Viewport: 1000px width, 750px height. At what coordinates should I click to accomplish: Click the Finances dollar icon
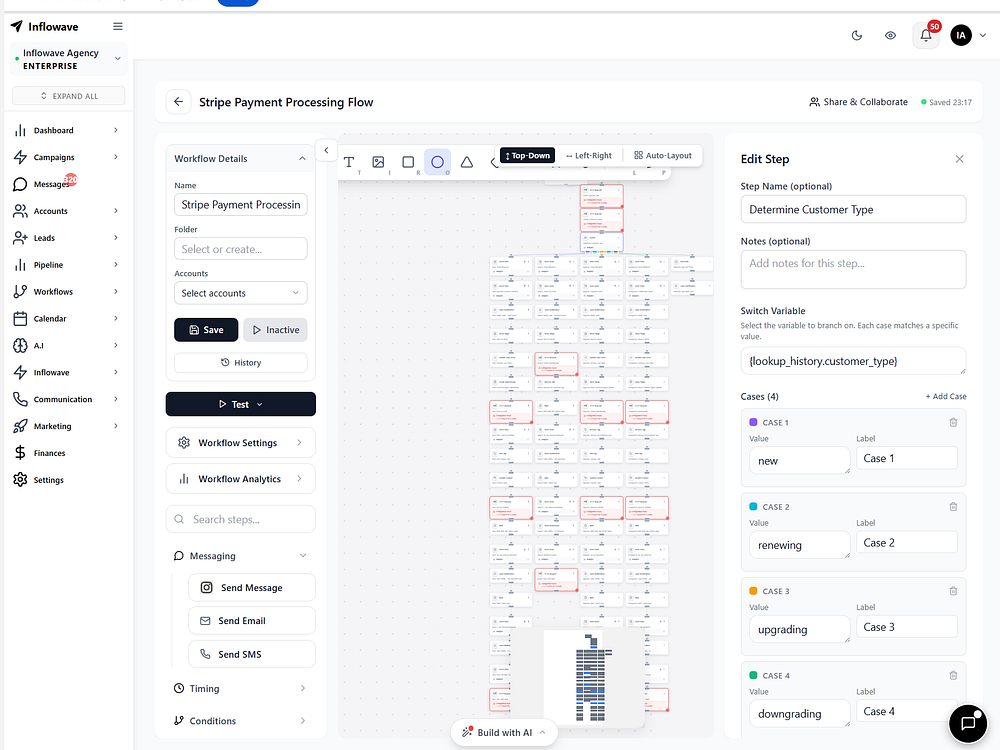click(x=20, y=453)
